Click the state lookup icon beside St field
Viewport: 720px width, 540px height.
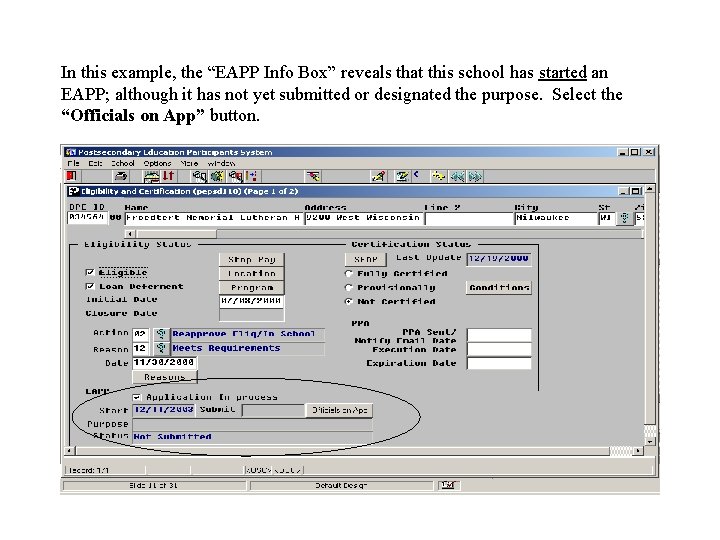pyautogui.click(x=624, y=218)
